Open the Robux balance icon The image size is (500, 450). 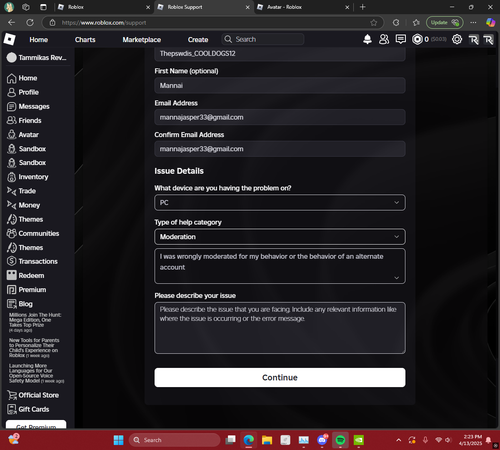click(x=417, y=39)
